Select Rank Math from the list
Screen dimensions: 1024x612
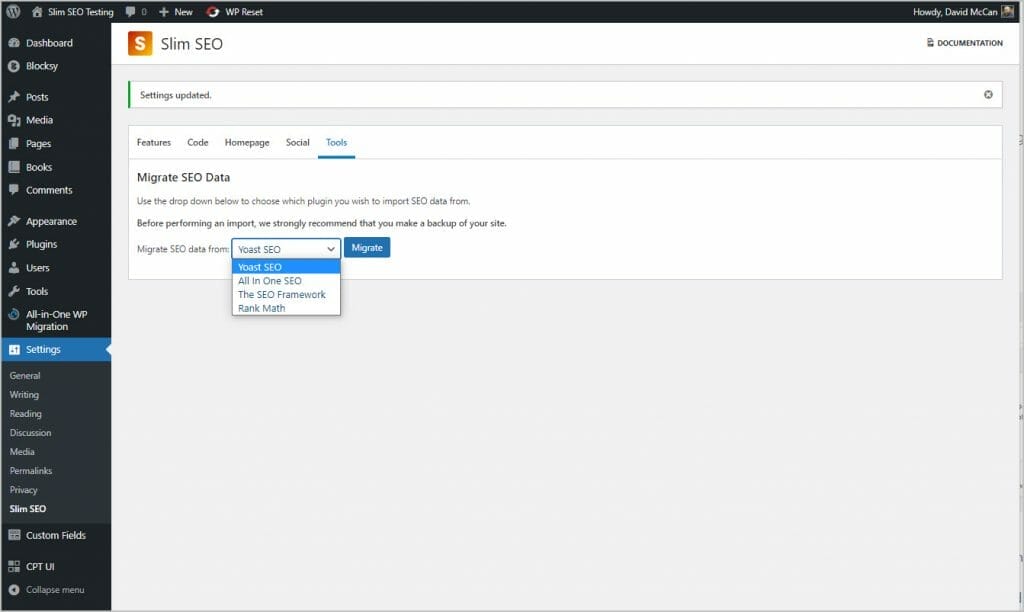coord(286,308)
